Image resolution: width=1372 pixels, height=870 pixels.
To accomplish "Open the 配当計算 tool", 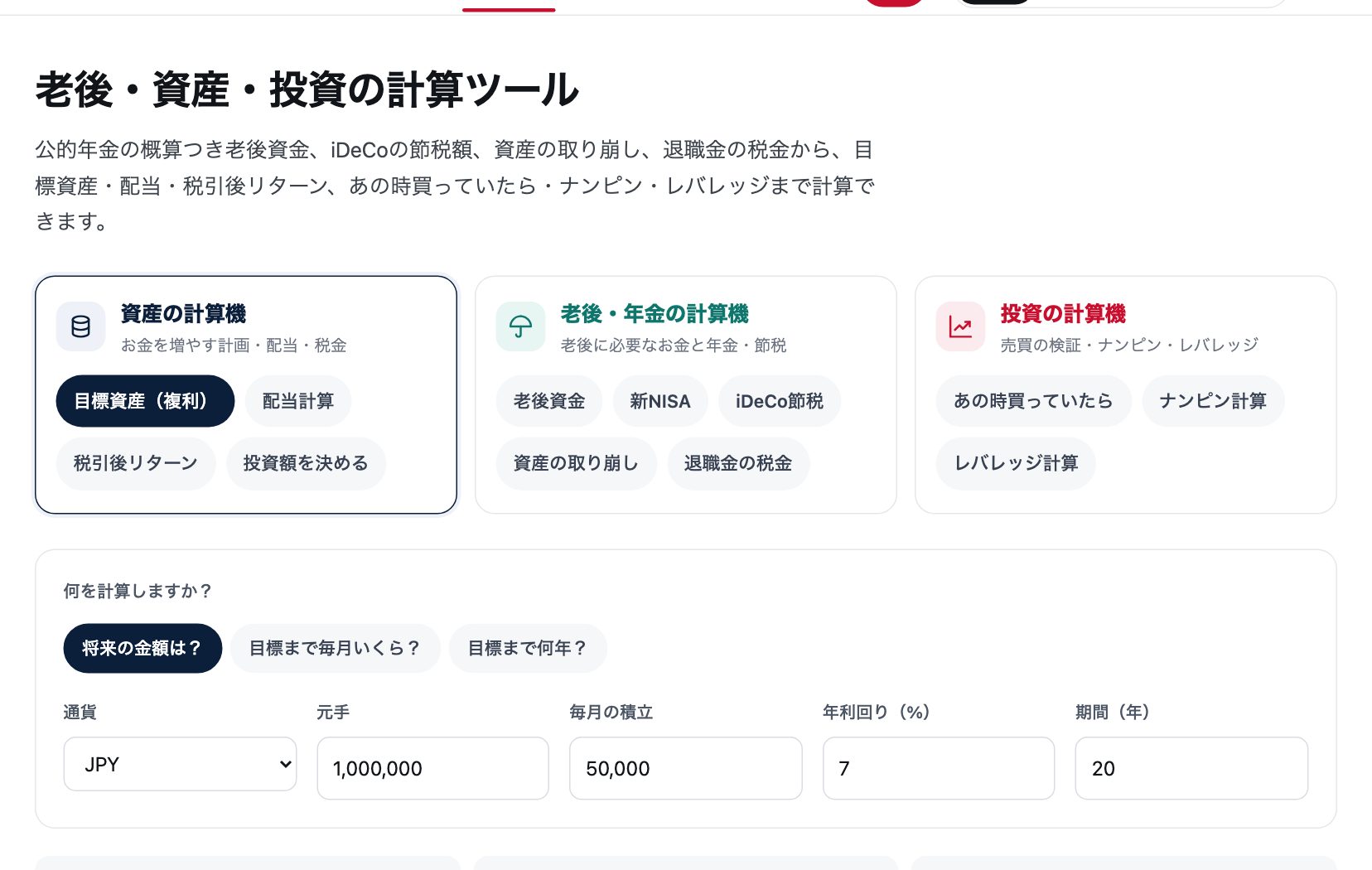I will (298, 401).
